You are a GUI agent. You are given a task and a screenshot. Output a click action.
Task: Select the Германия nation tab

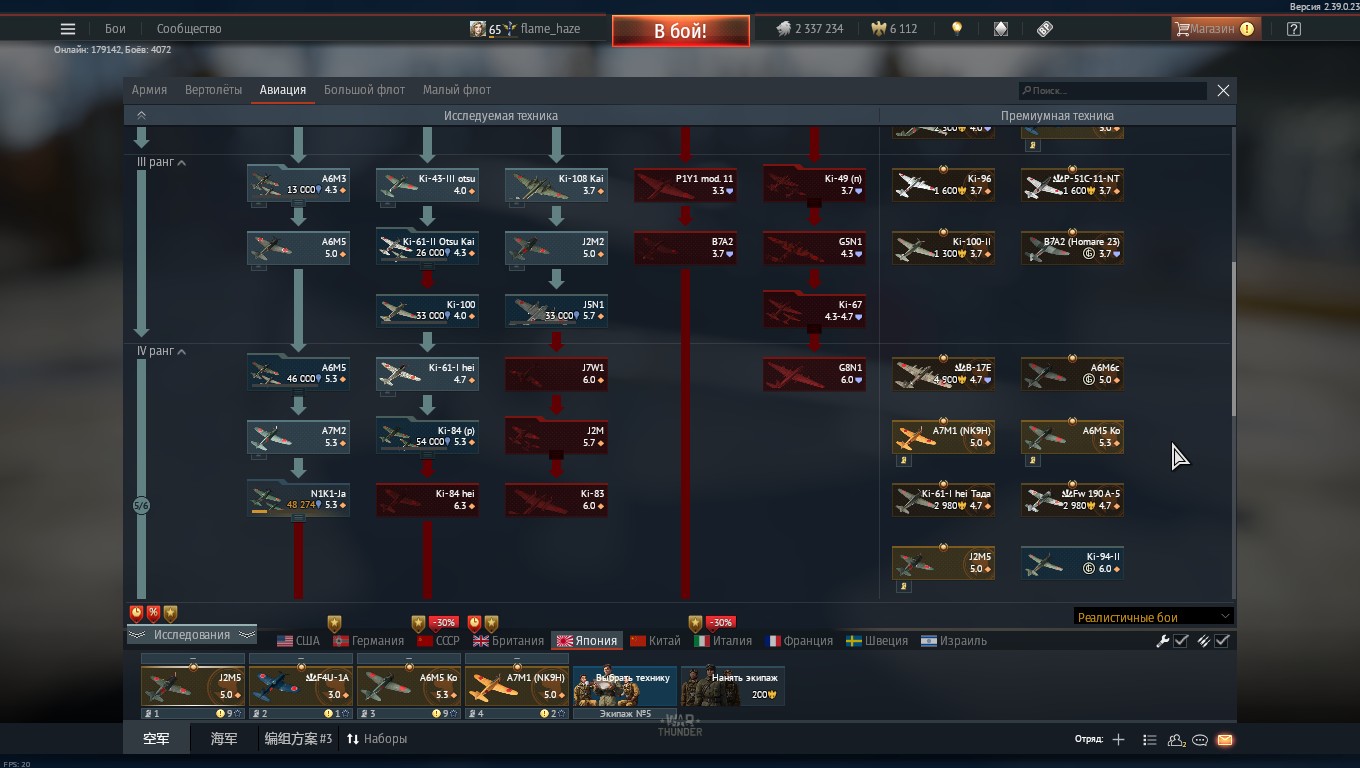coord(369,641)
